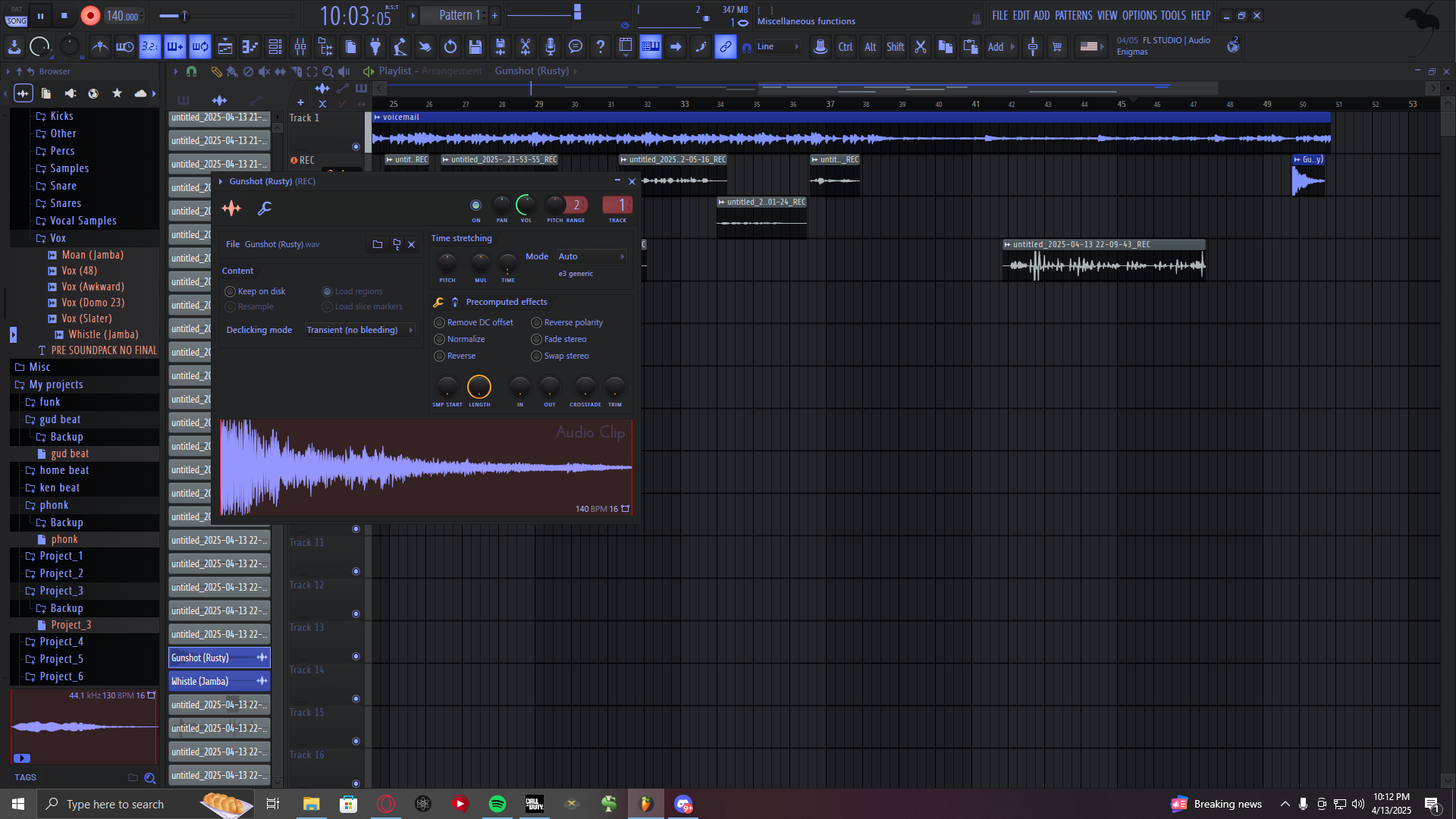Enable the Normalize option
Image resolution: width=1456 pixels, height=819 pixels.
pyautogui.click(x=440, y=339)
